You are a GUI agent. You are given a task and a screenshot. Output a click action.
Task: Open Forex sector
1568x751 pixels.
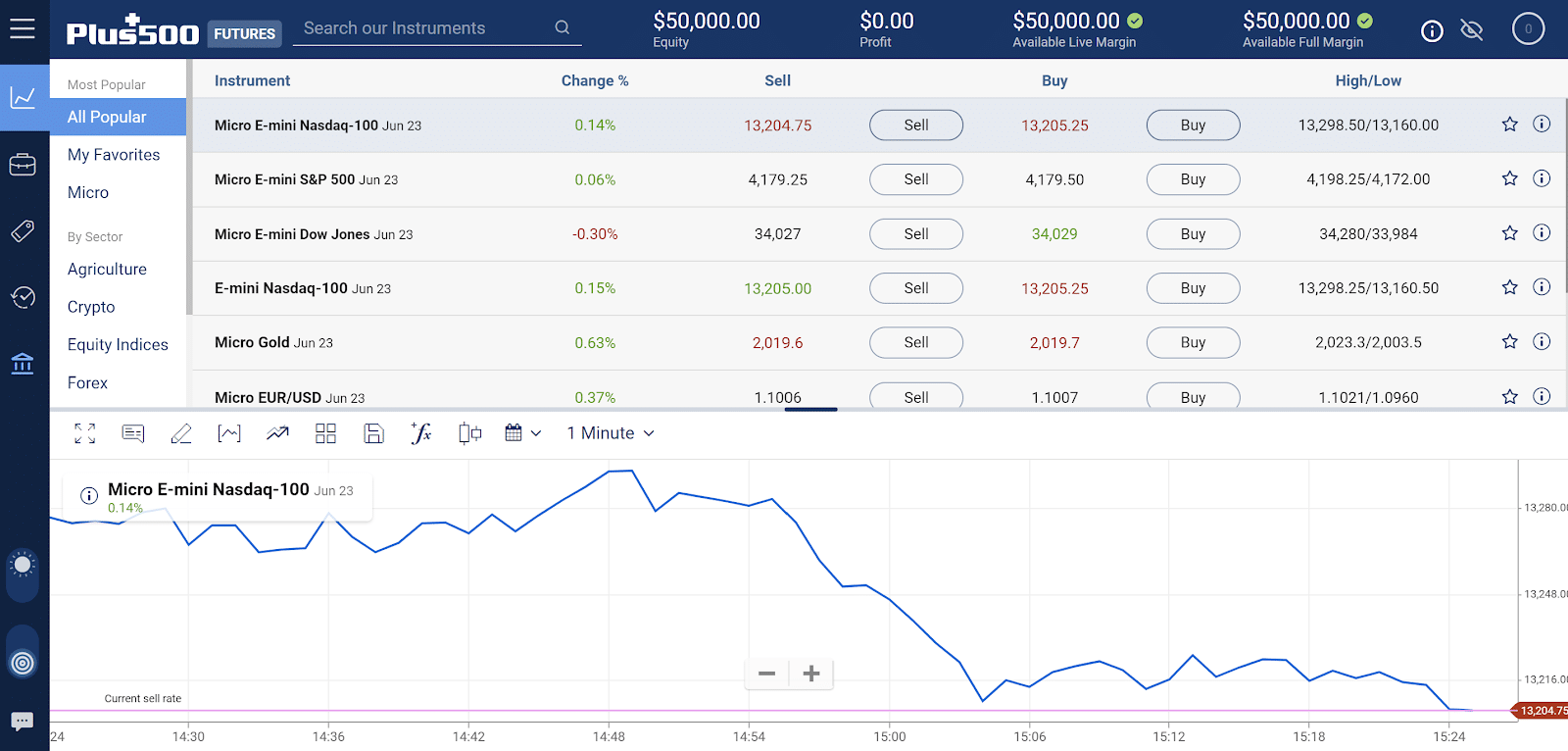click(x=87, y=383)
